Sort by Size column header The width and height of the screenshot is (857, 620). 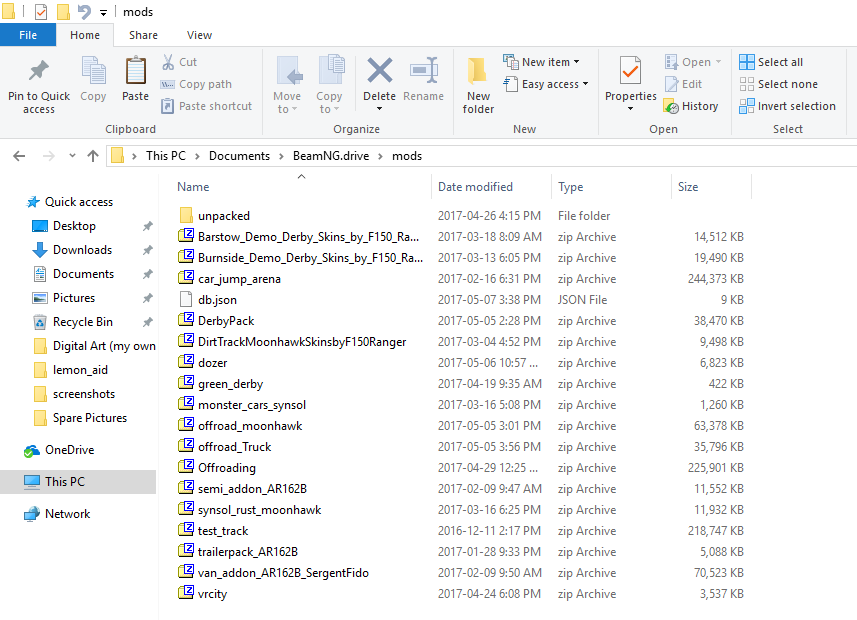(x=688, y=187)
